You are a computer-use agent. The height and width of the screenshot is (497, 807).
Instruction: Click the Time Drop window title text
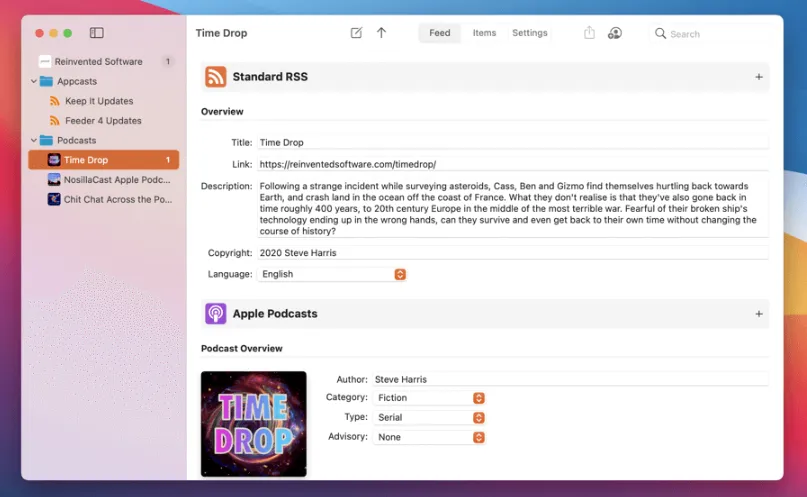pos(221,33)
